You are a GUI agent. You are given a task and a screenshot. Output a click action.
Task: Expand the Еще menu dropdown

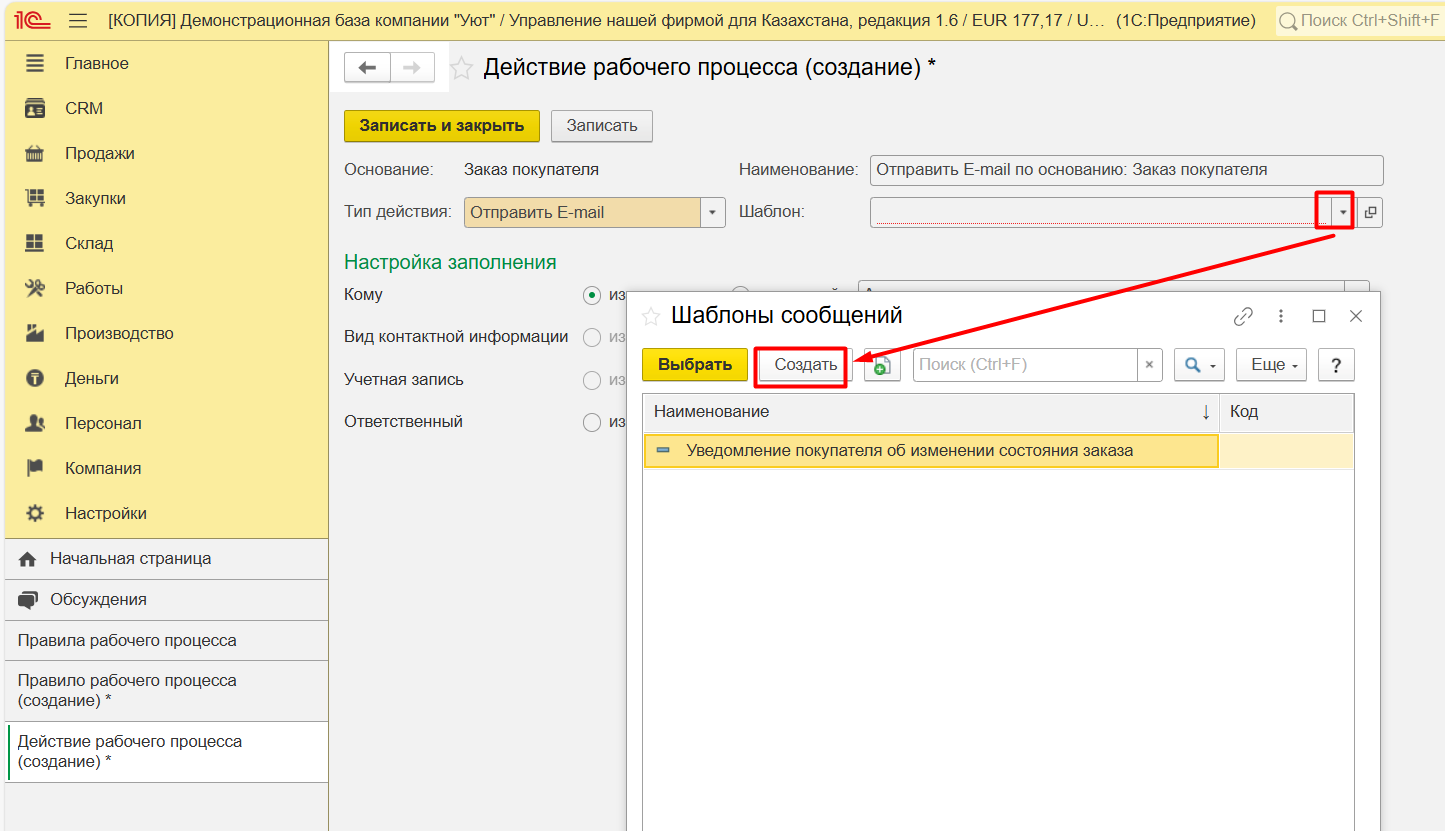(1272, 365)
